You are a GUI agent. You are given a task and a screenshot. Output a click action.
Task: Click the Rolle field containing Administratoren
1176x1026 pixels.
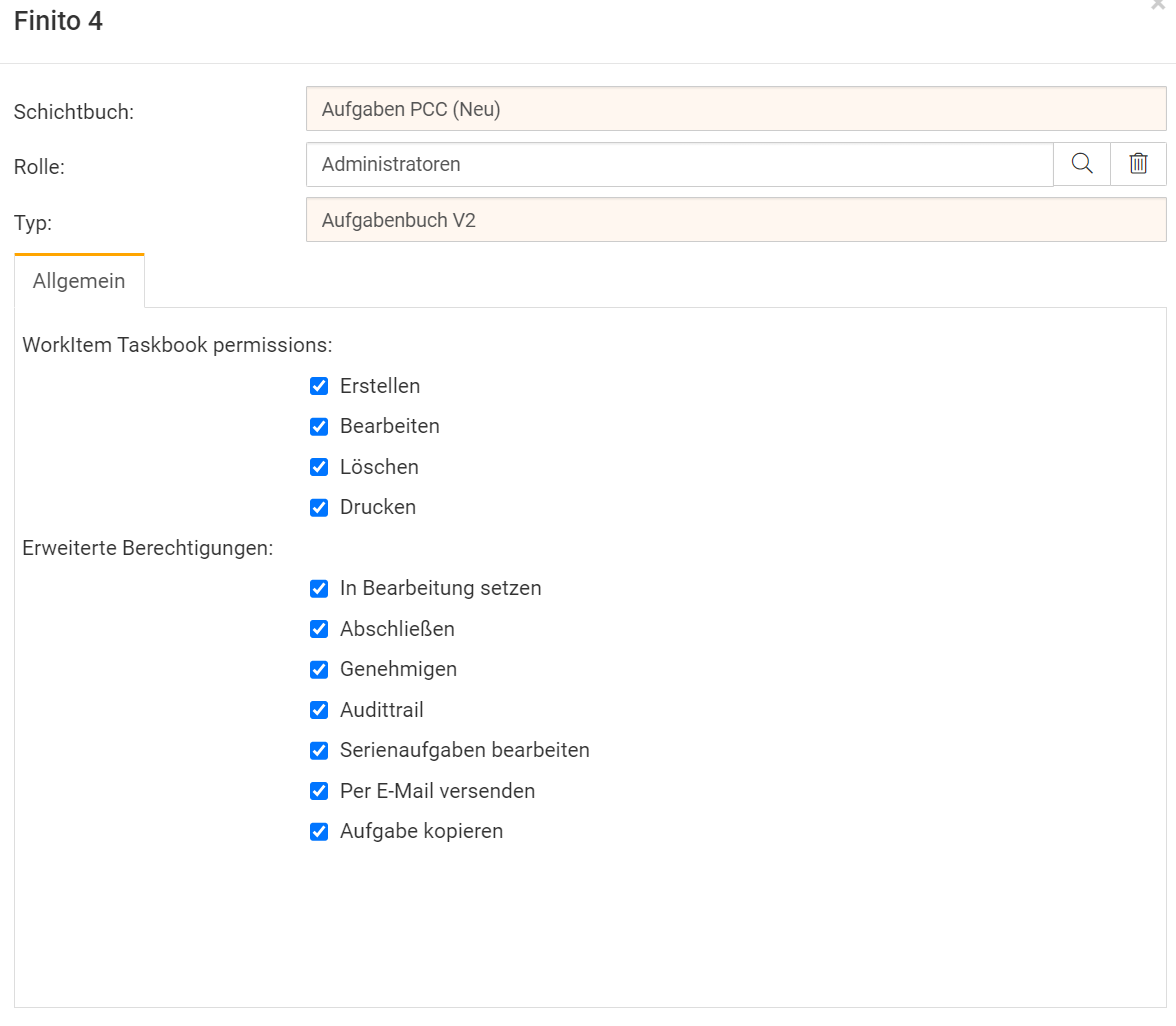(679, 164)
